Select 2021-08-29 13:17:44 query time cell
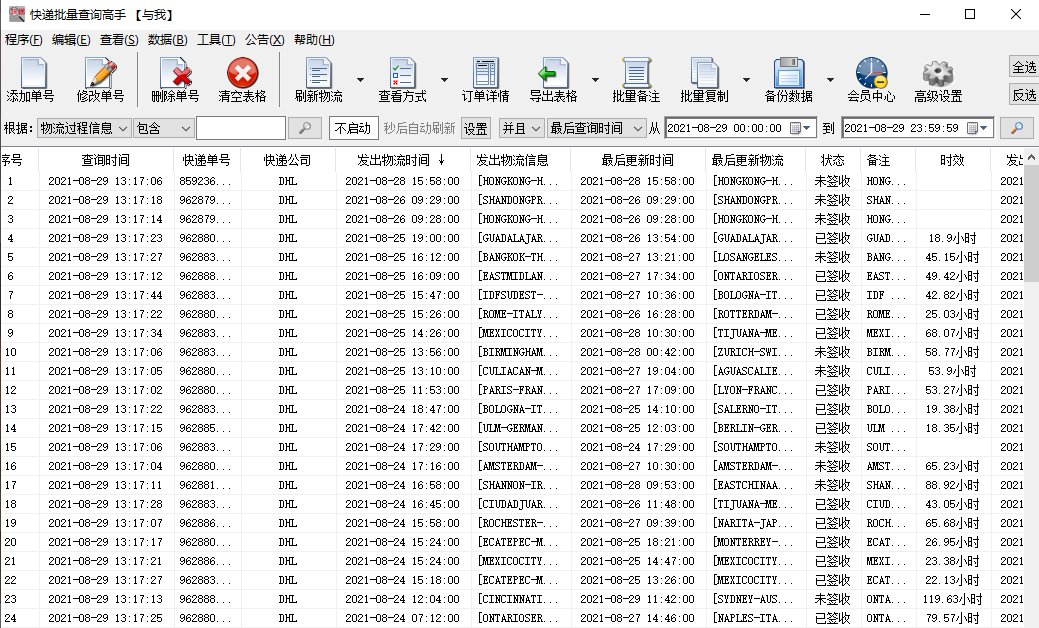This screenshot has height=628, width=1039. click(x=106, y=295)
